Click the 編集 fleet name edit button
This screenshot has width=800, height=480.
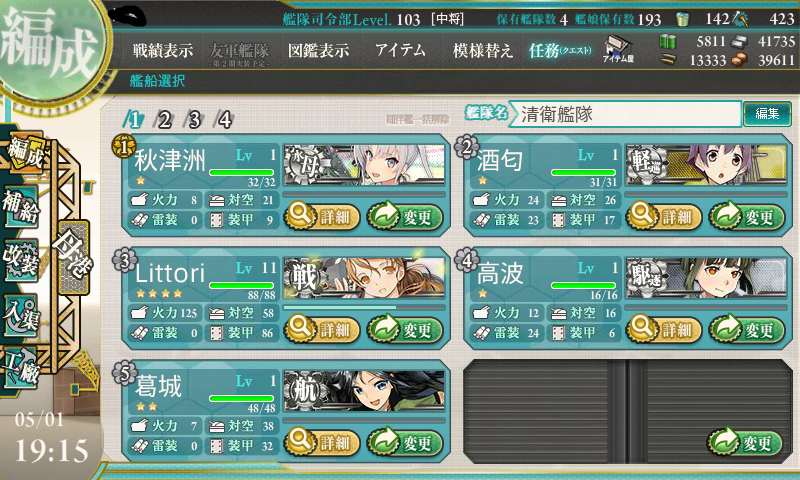(767, 113)
